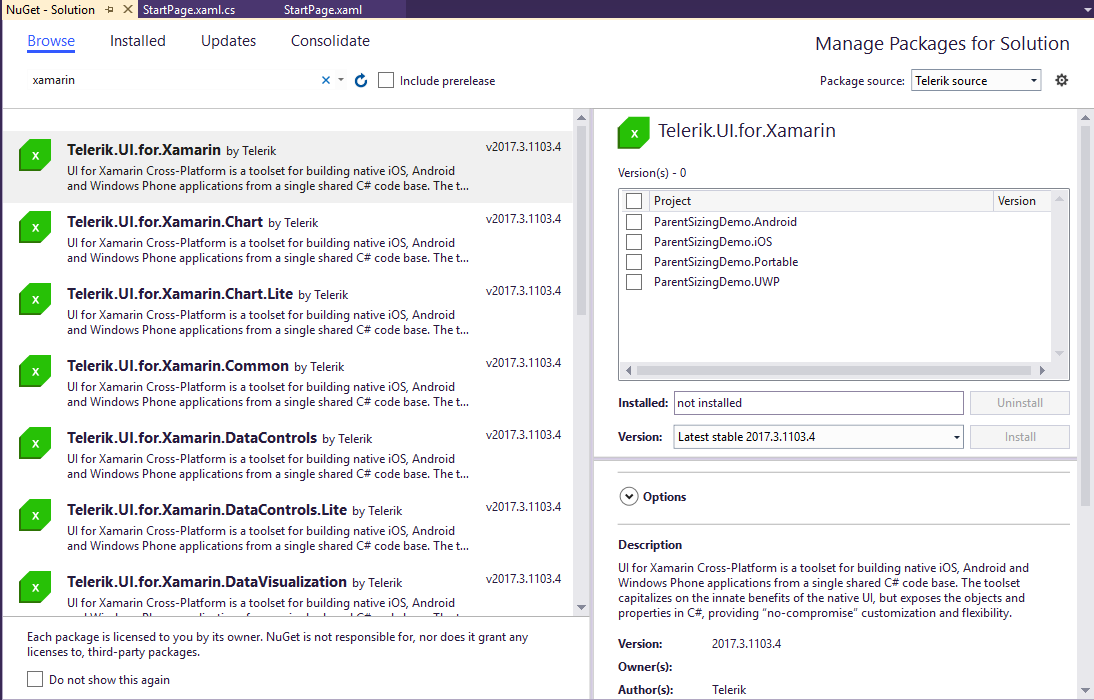Screen dimensions: 1094x700
Task: Select the Telerik.UI.for.Xamarin.DataControls package title
Action: point(192,438)
